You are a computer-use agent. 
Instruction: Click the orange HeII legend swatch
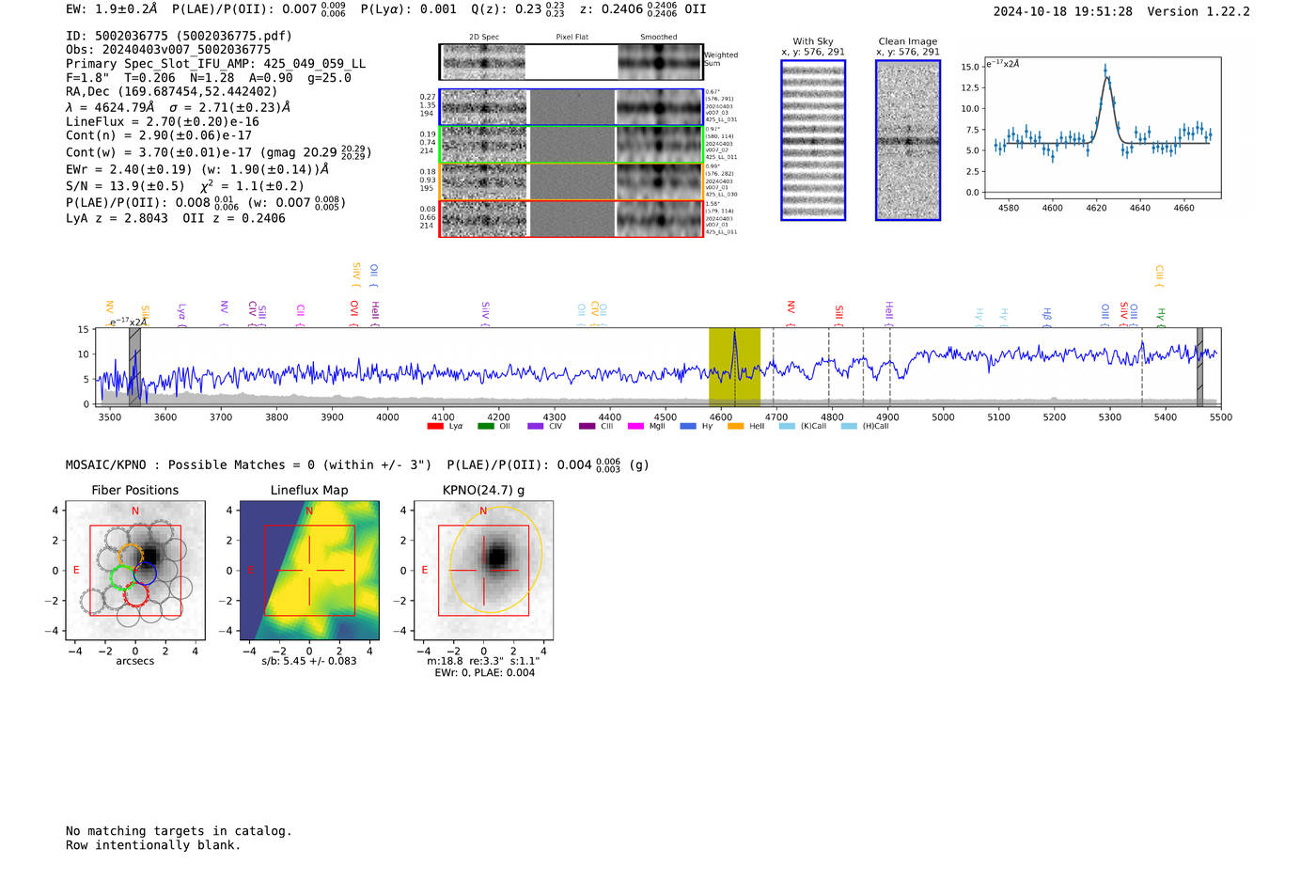[x=735, y=427]
